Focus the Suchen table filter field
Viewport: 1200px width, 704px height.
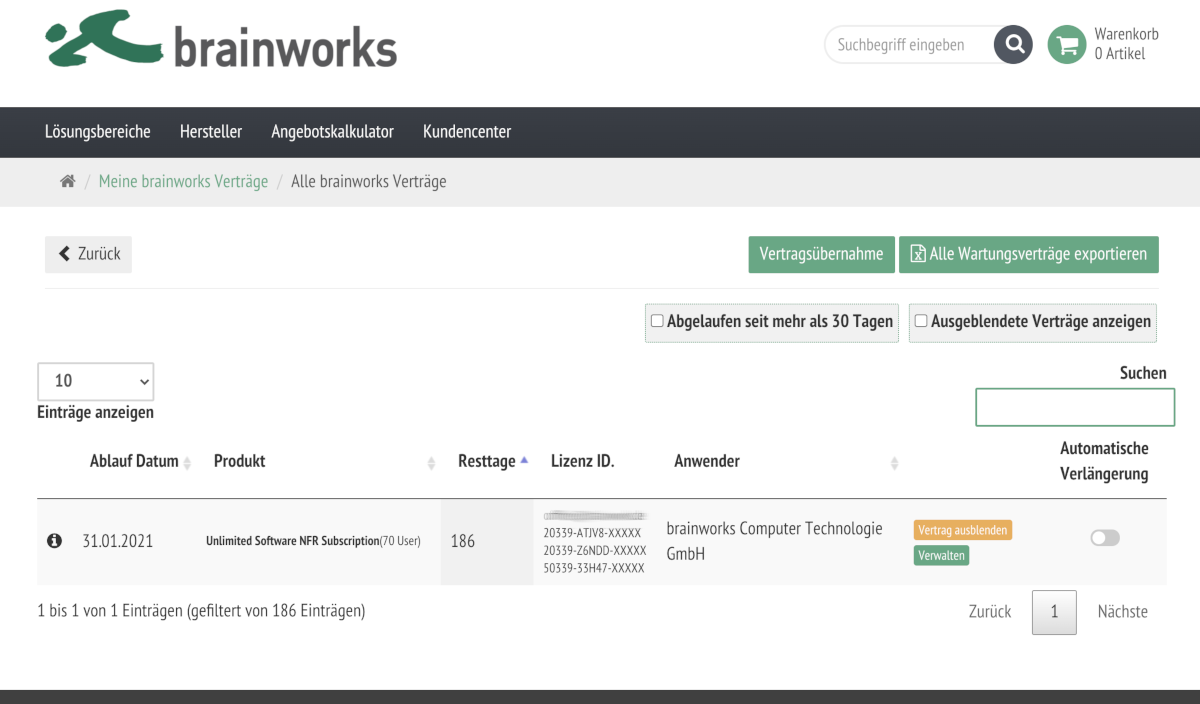(x=1075, y=407)
